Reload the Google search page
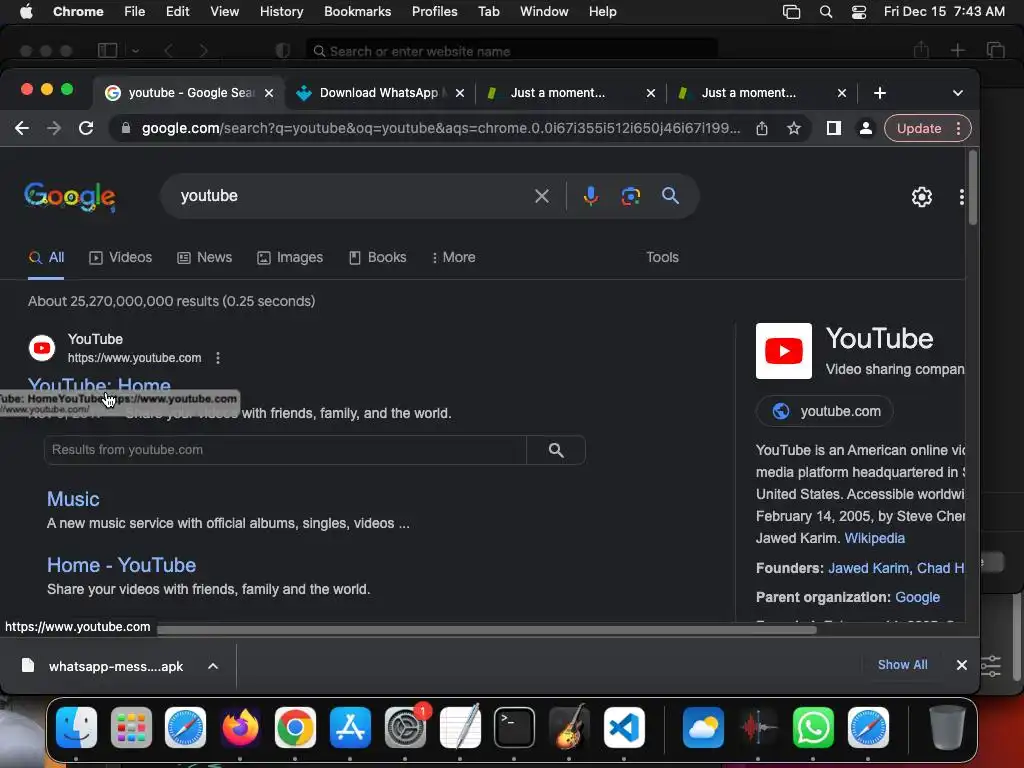This screenshot has height=768, width=1024. pos(86,128)
